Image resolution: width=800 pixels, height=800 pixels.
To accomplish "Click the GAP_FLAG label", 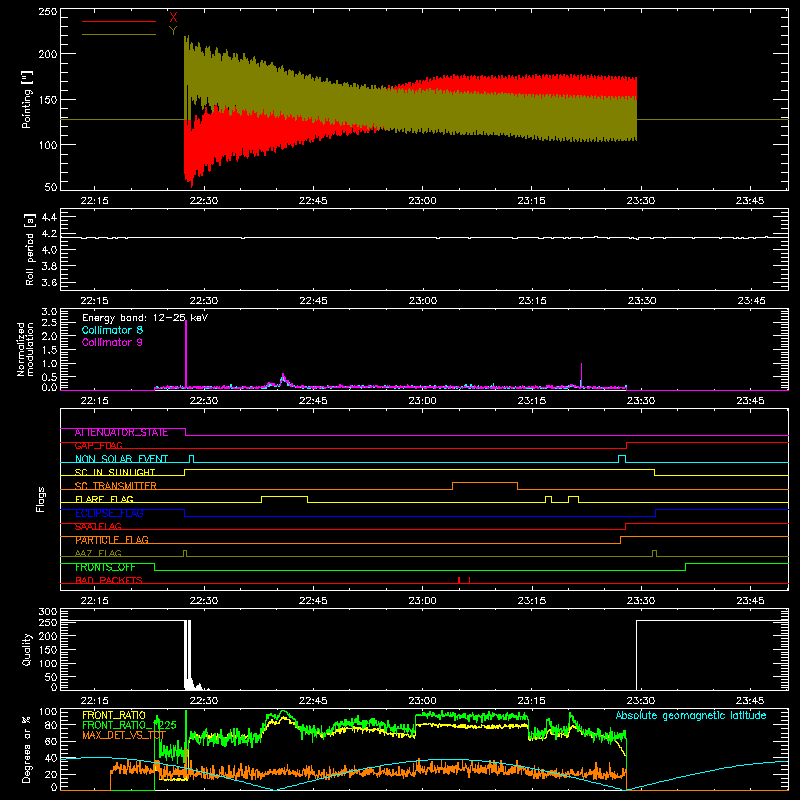I will pos(98,446).
